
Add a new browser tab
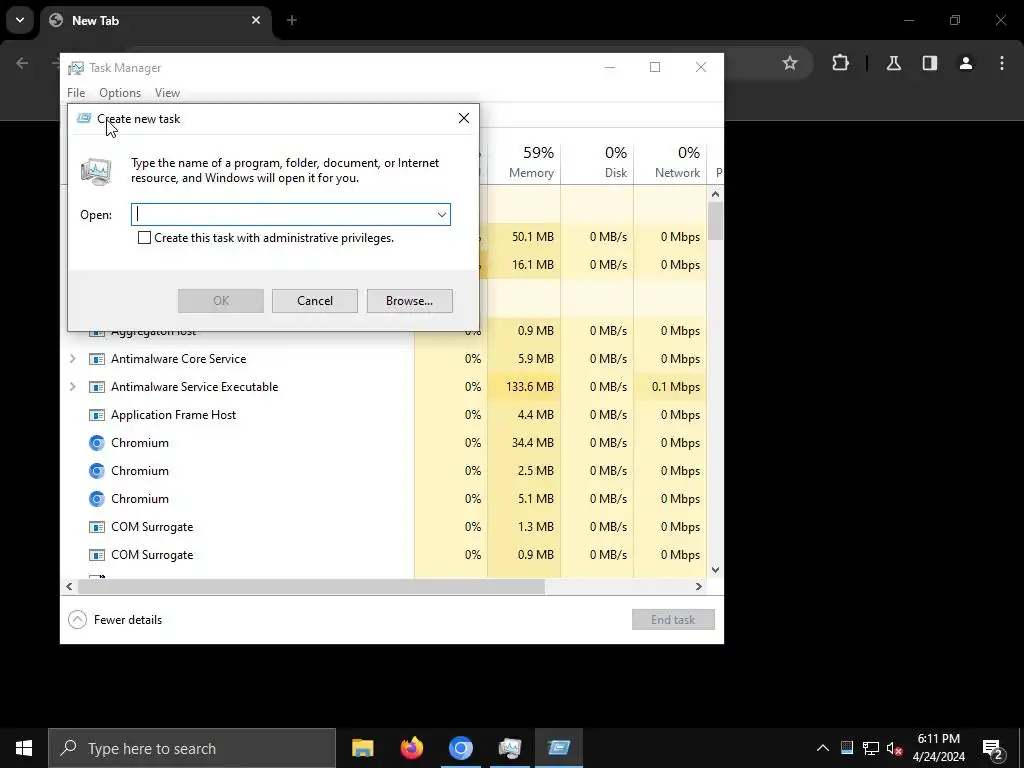[x=292, y=20]
